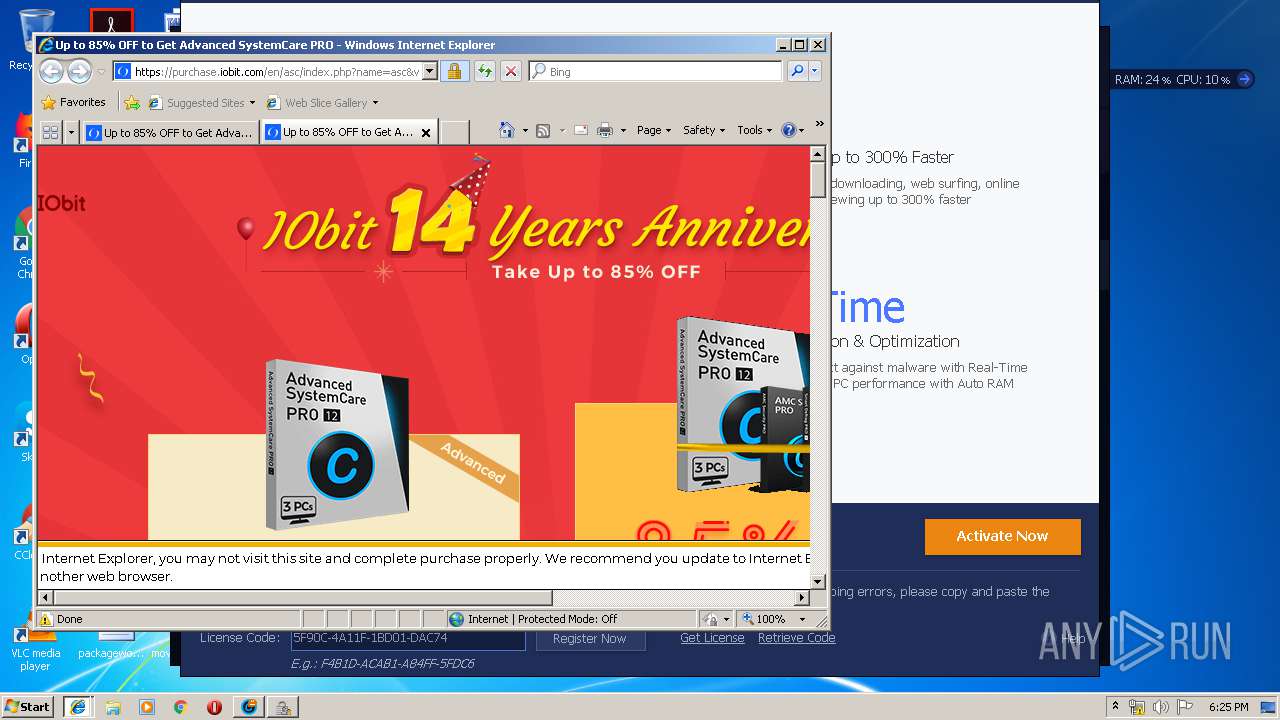Expand command bar overflow chevron
This screenshot has height=720, width=1280.
[820, 124]
